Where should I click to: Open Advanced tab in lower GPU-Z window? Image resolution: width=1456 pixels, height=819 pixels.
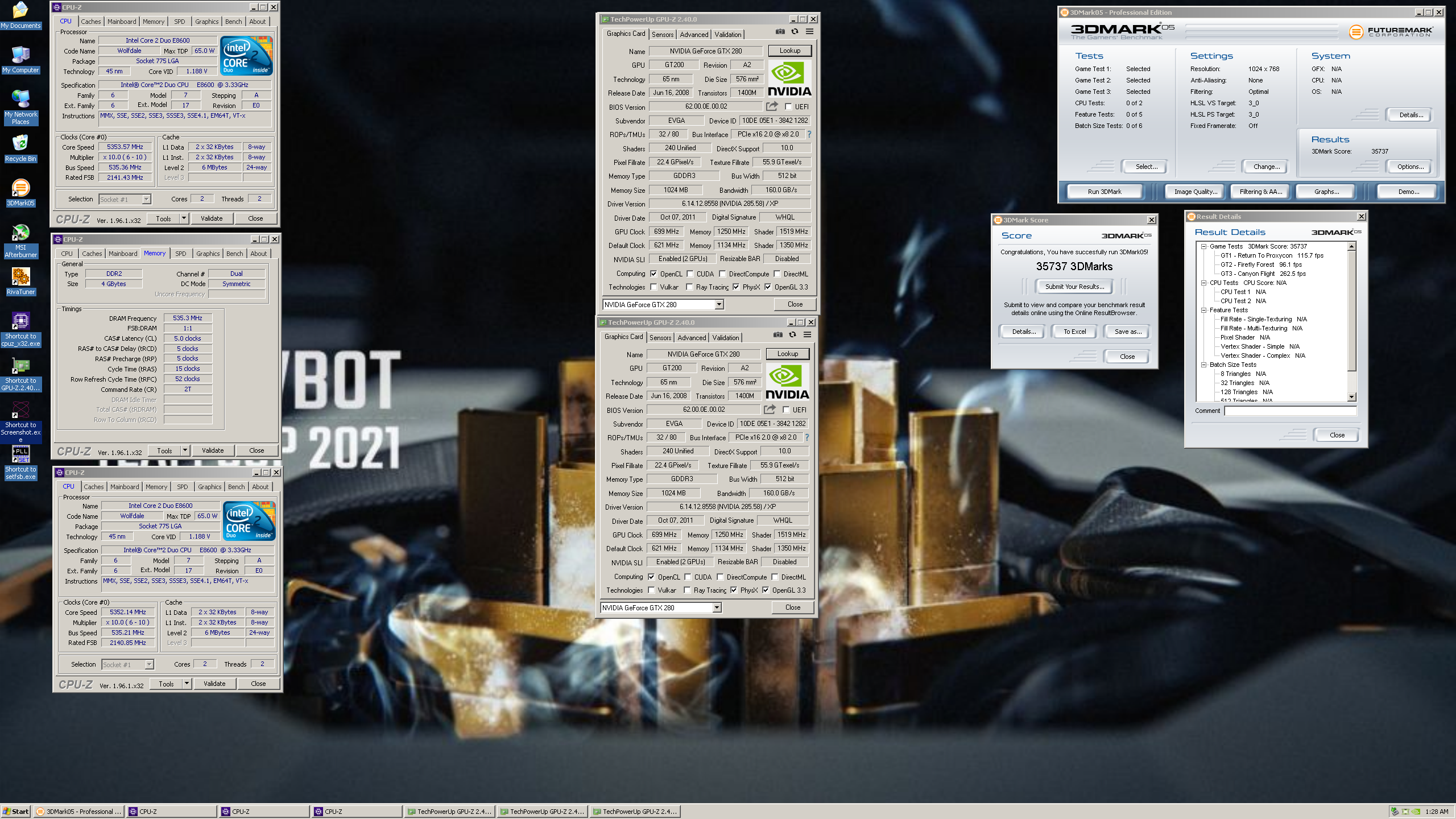(692, 338)
